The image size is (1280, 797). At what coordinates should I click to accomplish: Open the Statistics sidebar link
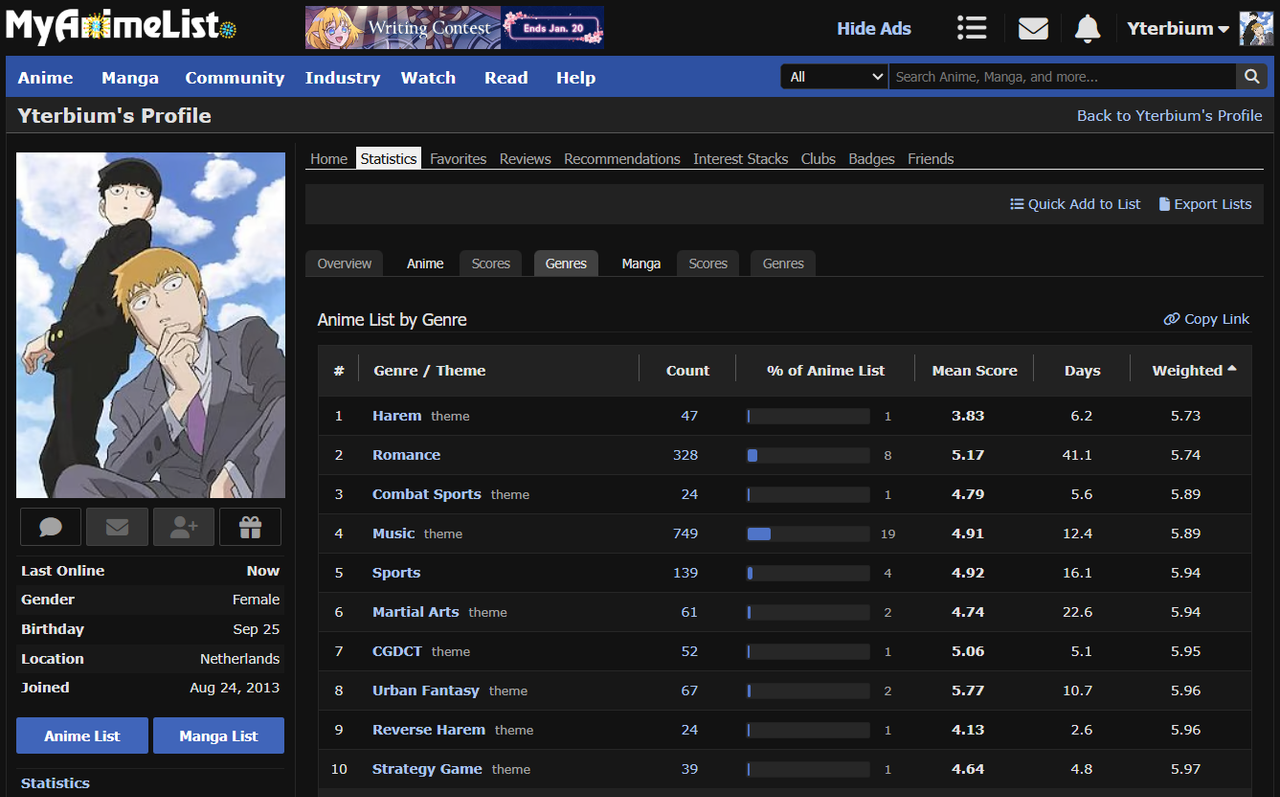click(x=55, y=783)
